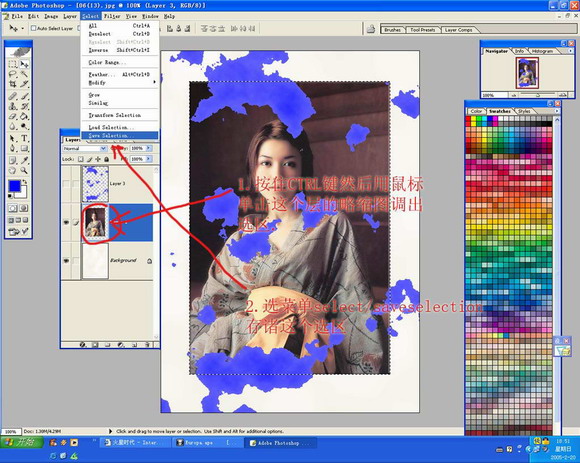Expand the Modify submenu

click(120, 83)
